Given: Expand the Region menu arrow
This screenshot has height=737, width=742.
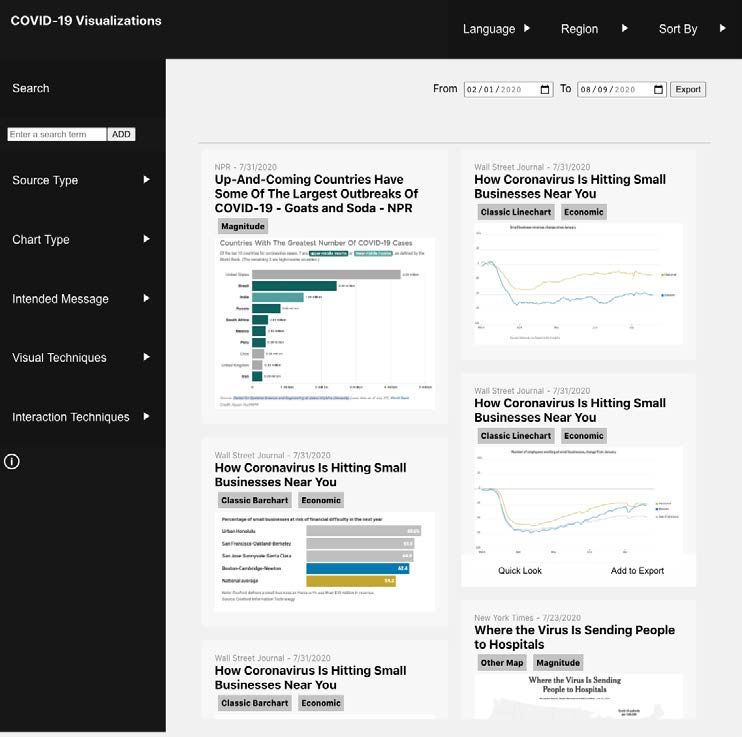Looking at the screenshot, I should (x=625, y=28).
